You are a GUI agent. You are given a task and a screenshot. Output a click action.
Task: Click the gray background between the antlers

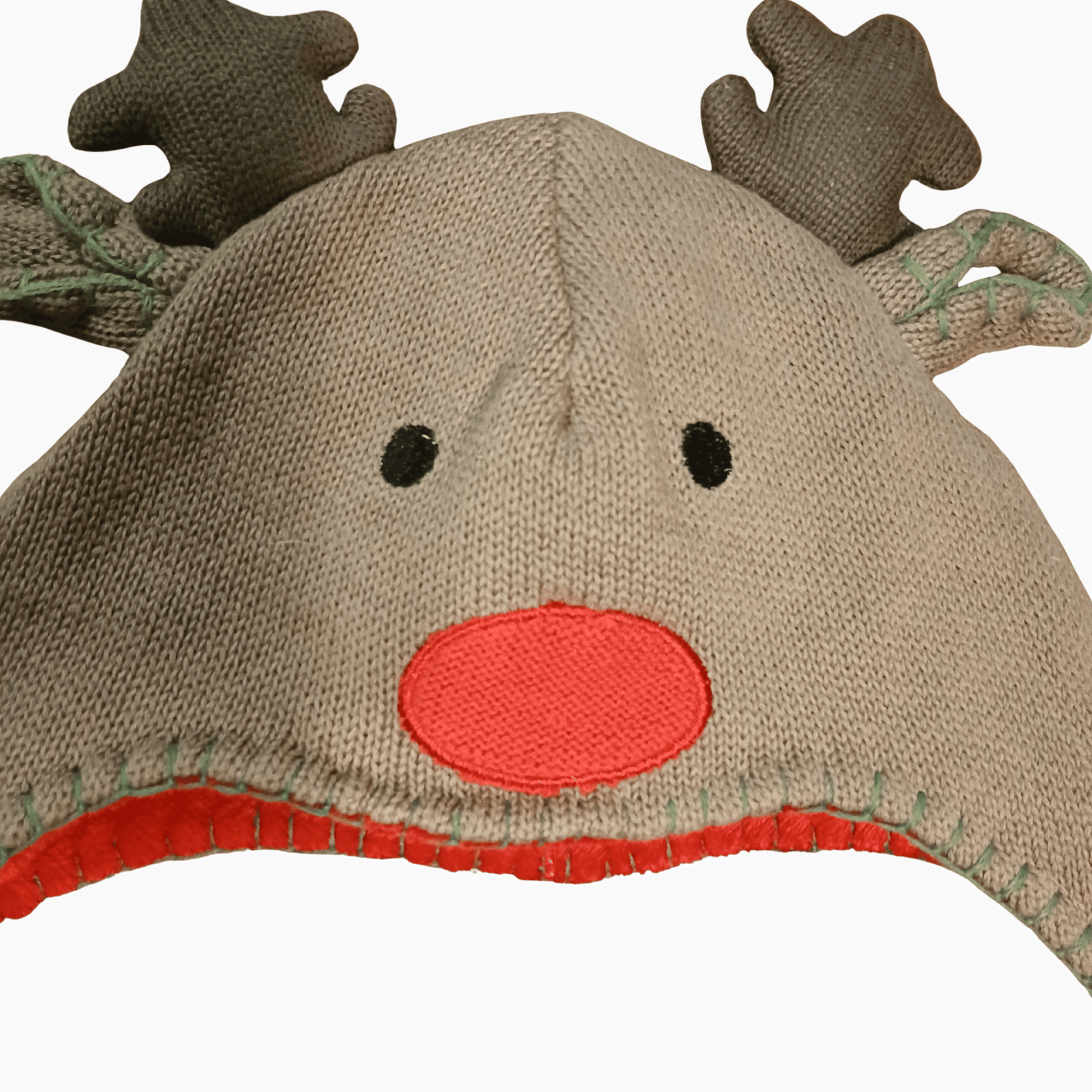tap(543, 57)
